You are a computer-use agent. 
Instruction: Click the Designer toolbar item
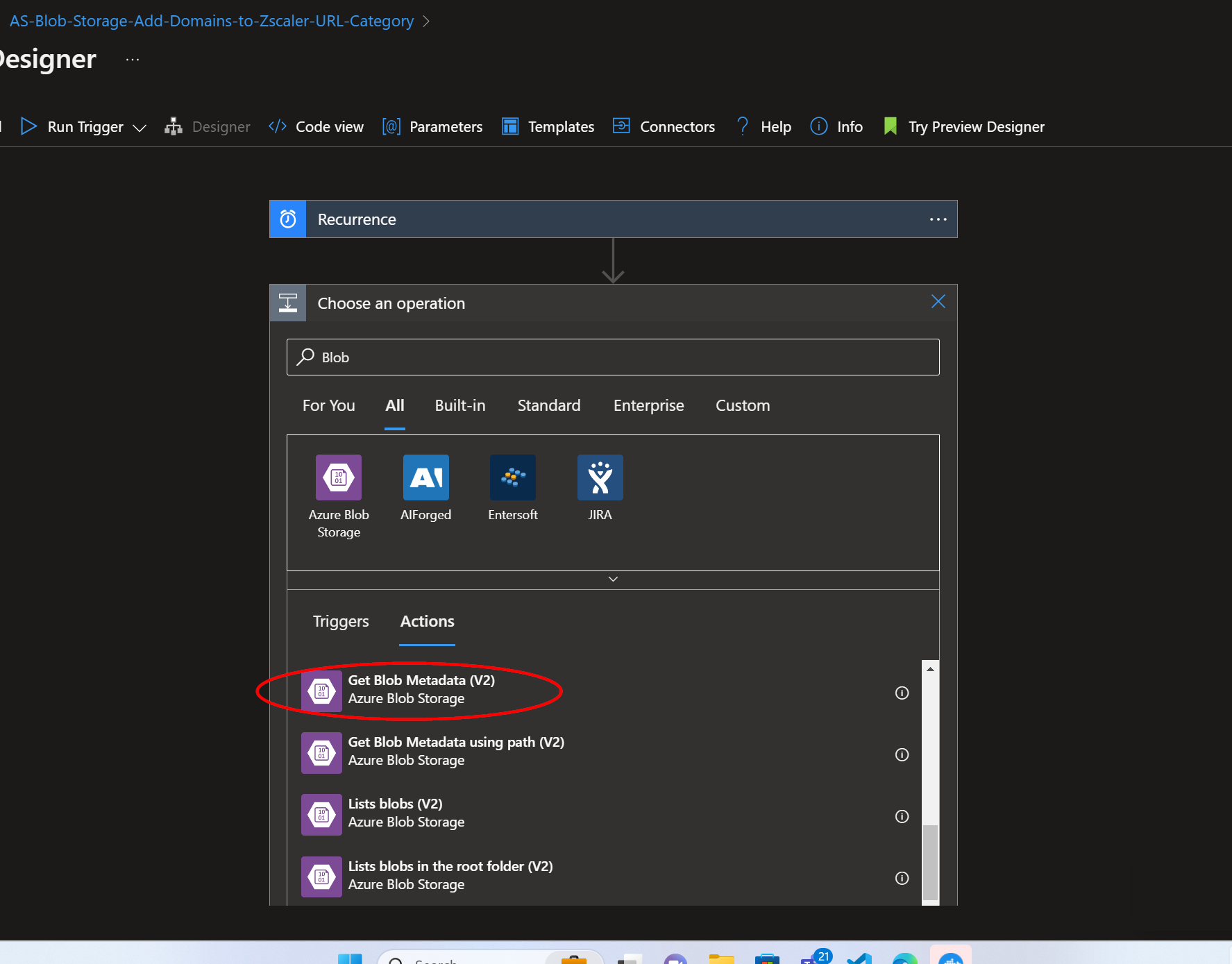(208, 126)
